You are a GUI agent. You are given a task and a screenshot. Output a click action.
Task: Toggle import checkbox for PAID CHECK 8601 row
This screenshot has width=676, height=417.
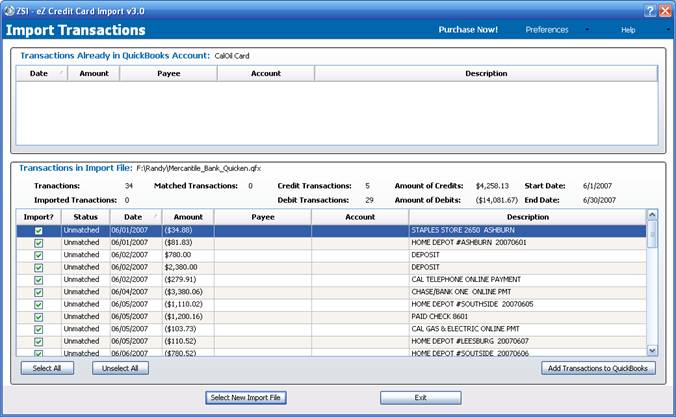pos(38,315)
